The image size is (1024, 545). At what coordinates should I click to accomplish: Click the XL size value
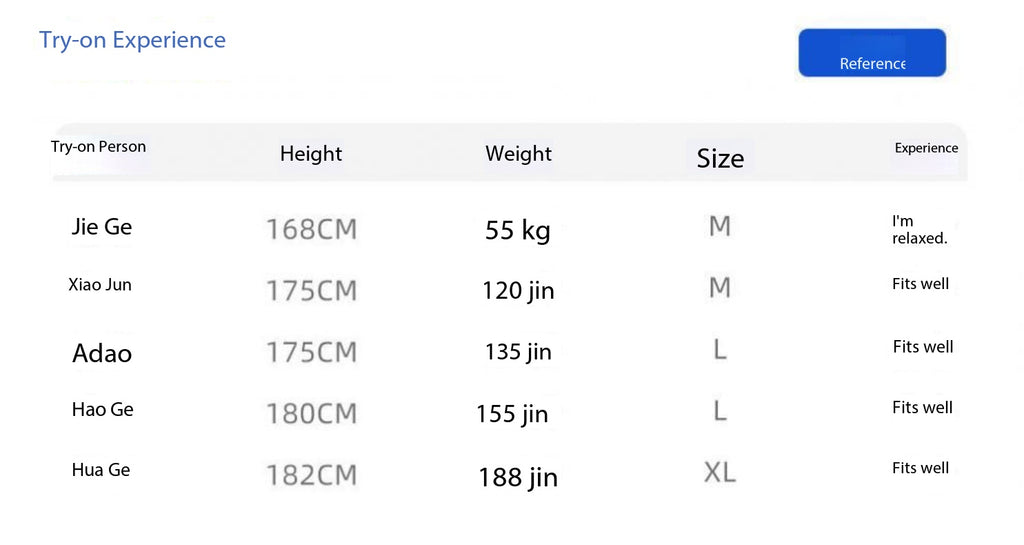click(x=720, y=472)
